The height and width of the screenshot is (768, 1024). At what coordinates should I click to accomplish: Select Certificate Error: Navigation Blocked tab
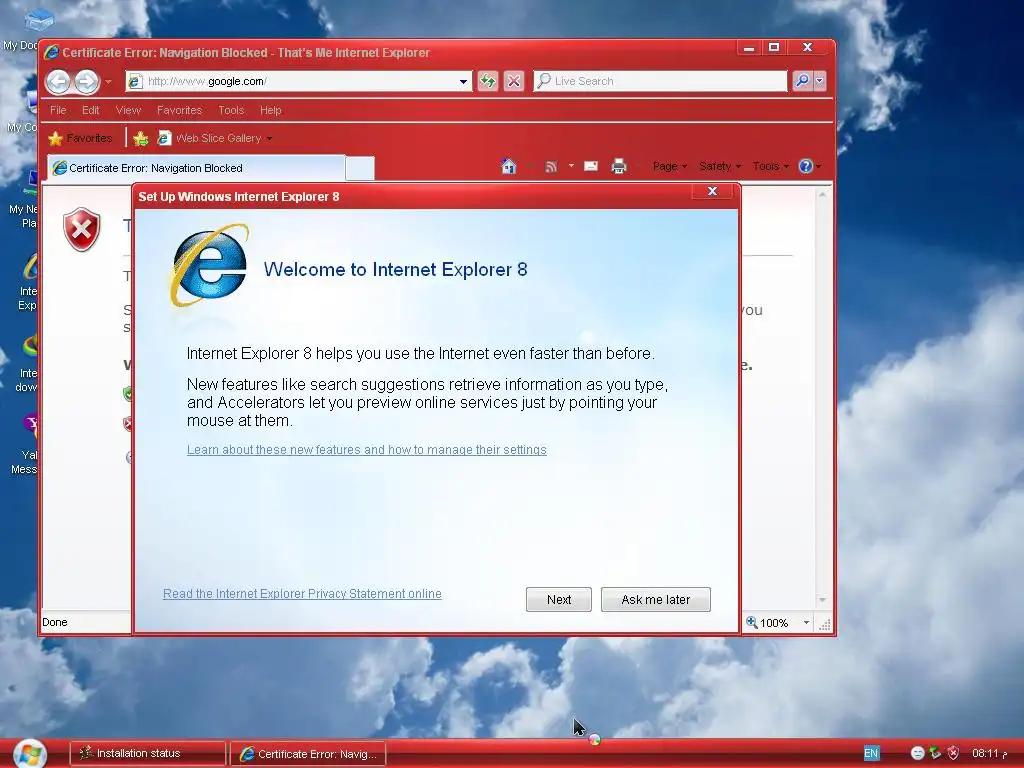[x=196, y=168]
